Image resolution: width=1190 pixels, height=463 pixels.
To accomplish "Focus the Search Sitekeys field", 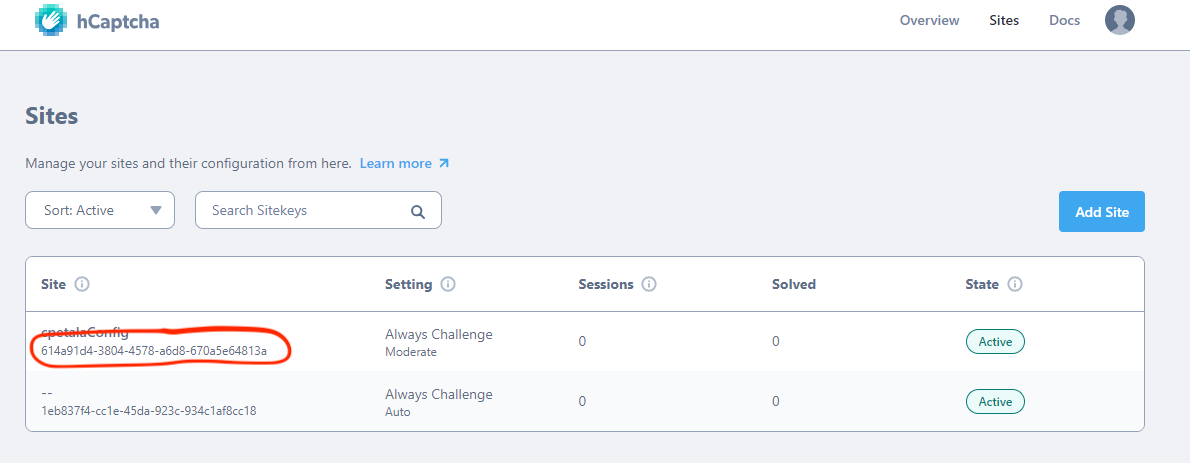I will point(318,210).
